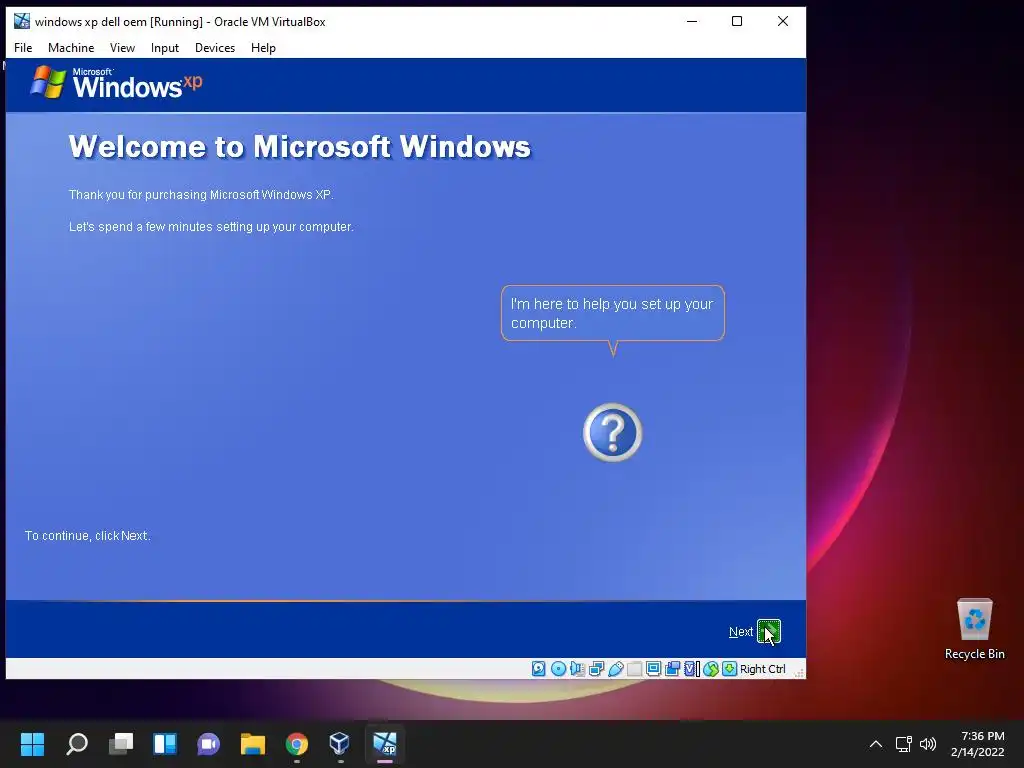The width and height of the screenshot is (1024, 768).
Task: Open VirtualBox Manager from the taskbar
Action: pos(340,744)
